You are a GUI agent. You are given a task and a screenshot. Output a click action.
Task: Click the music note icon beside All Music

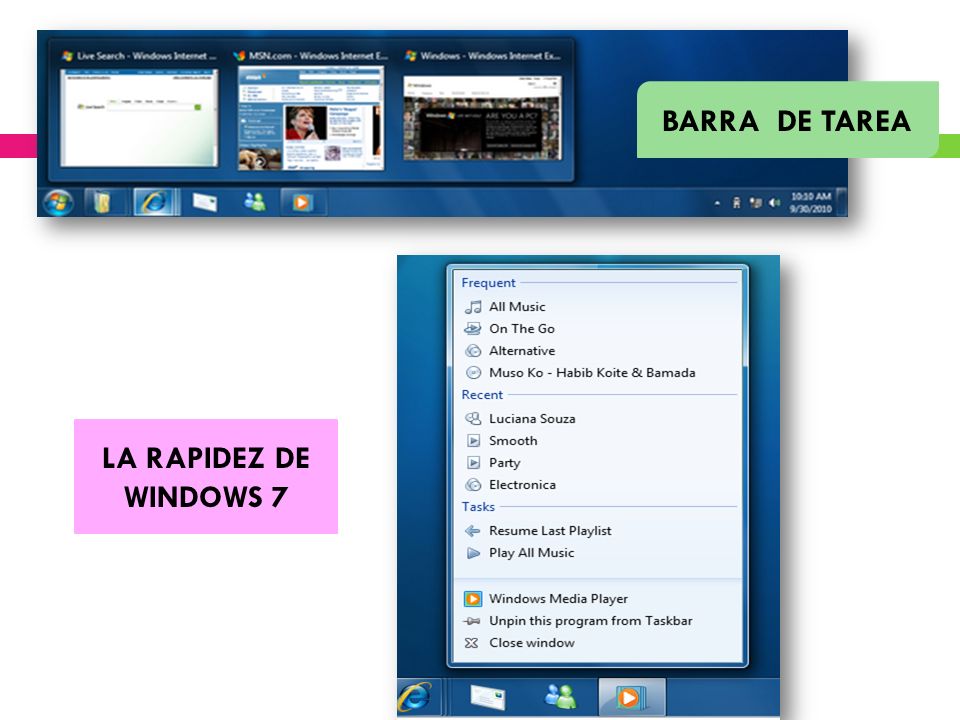(473, 307)
